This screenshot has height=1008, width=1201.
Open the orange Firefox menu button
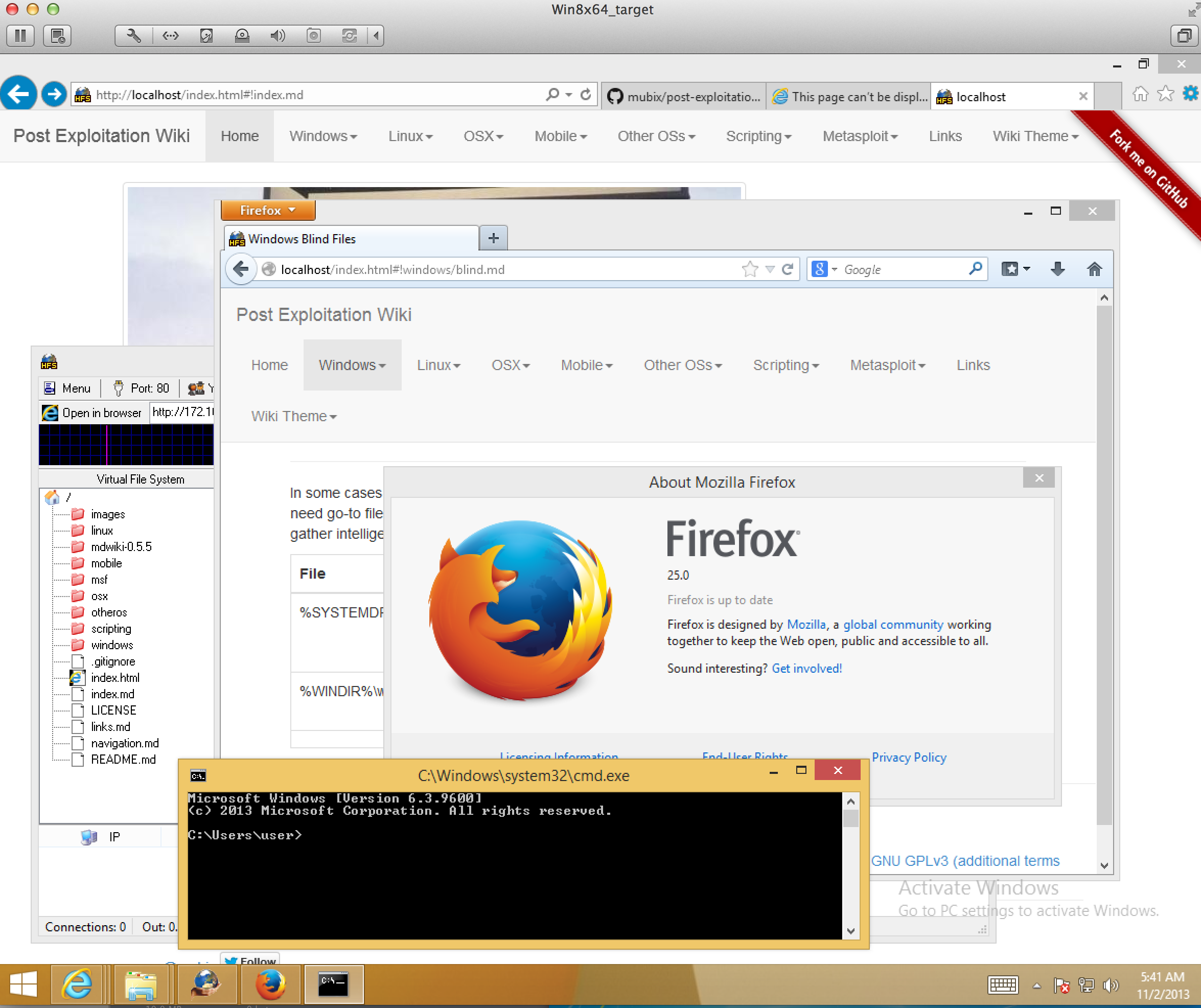click(x=268, y=210)
